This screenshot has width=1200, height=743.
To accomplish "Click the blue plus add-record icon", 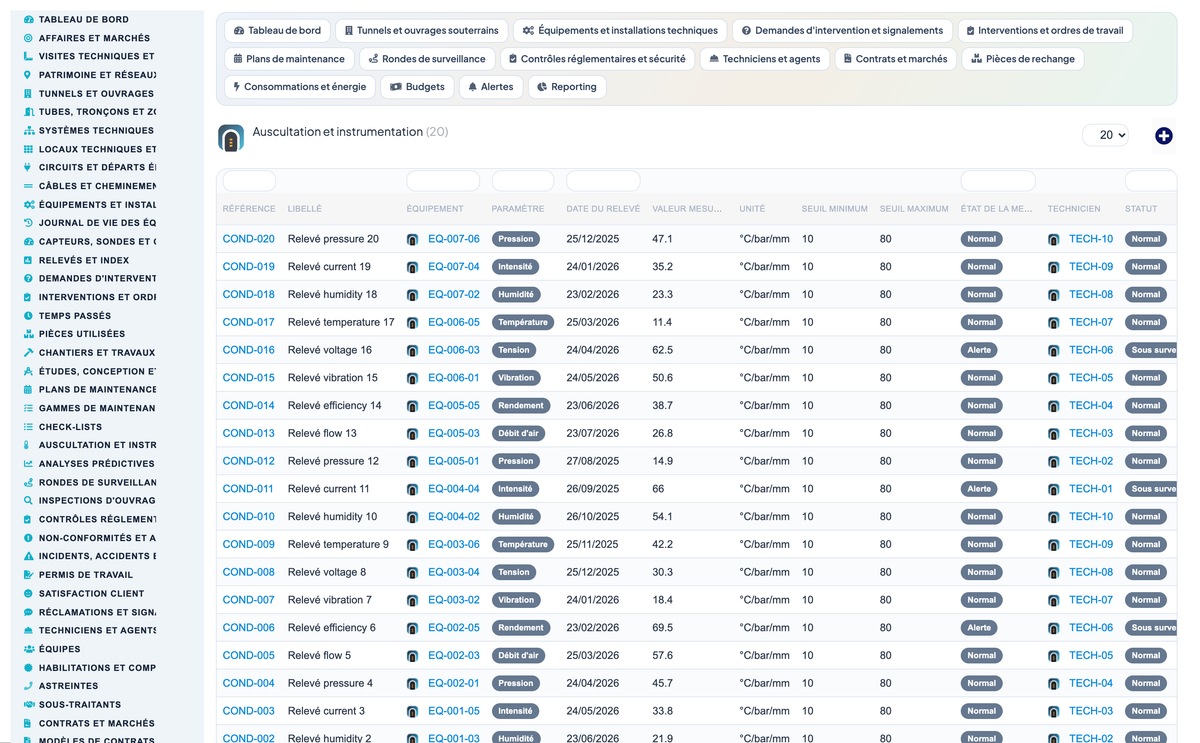I will click(1163, 136).
